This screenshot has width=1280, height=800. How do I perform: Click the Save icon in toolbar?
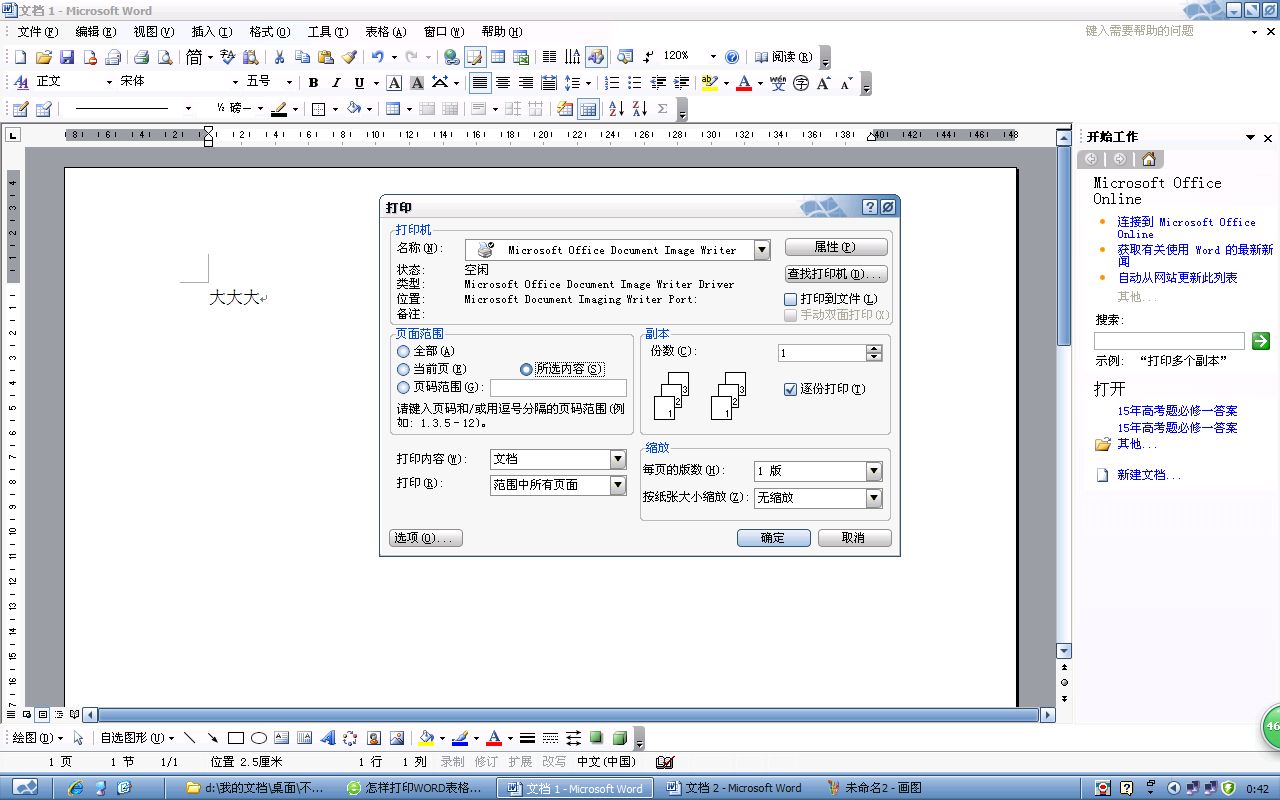(67, 57)
